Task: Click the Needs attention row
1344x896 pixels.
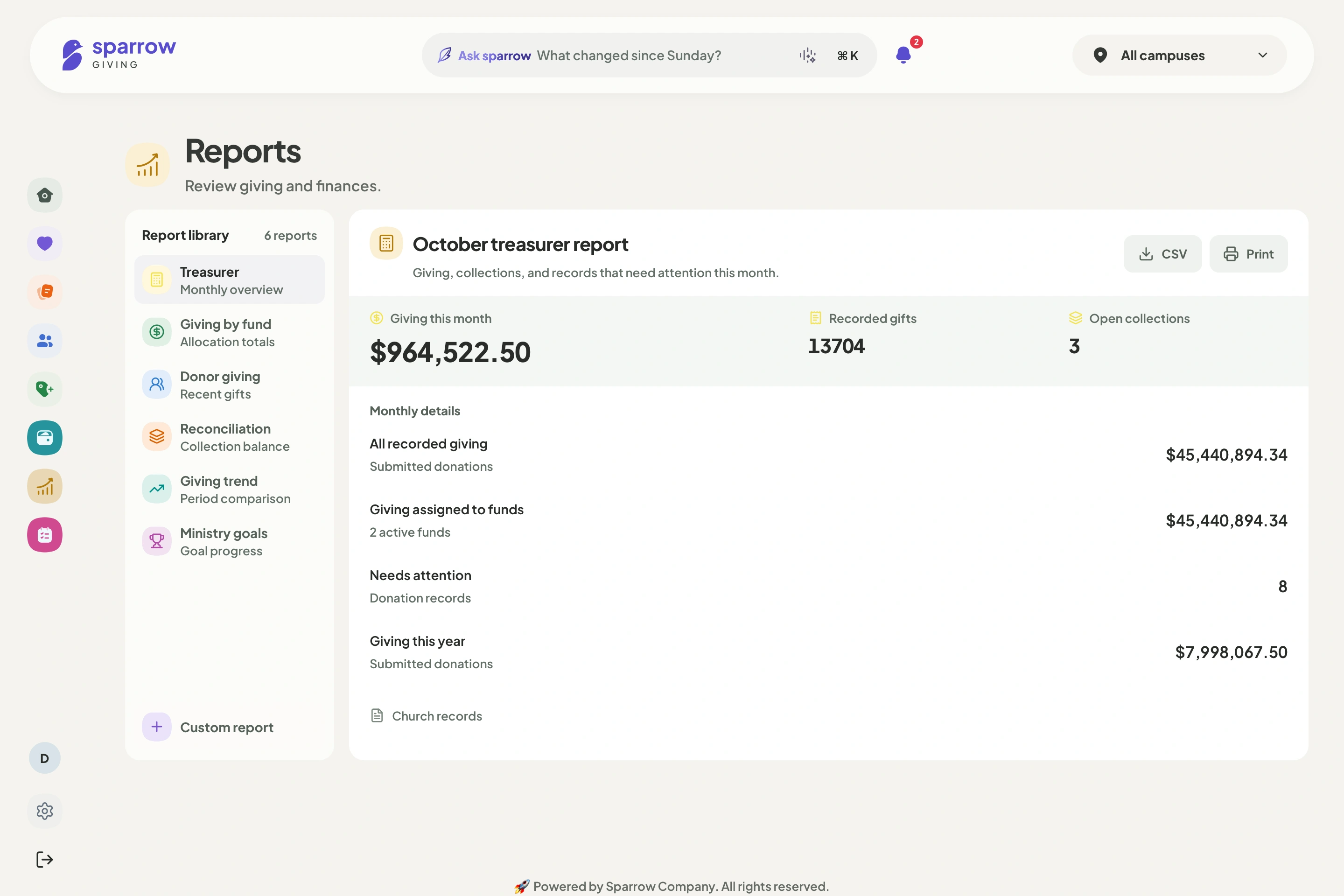Action: click(828, 586)
